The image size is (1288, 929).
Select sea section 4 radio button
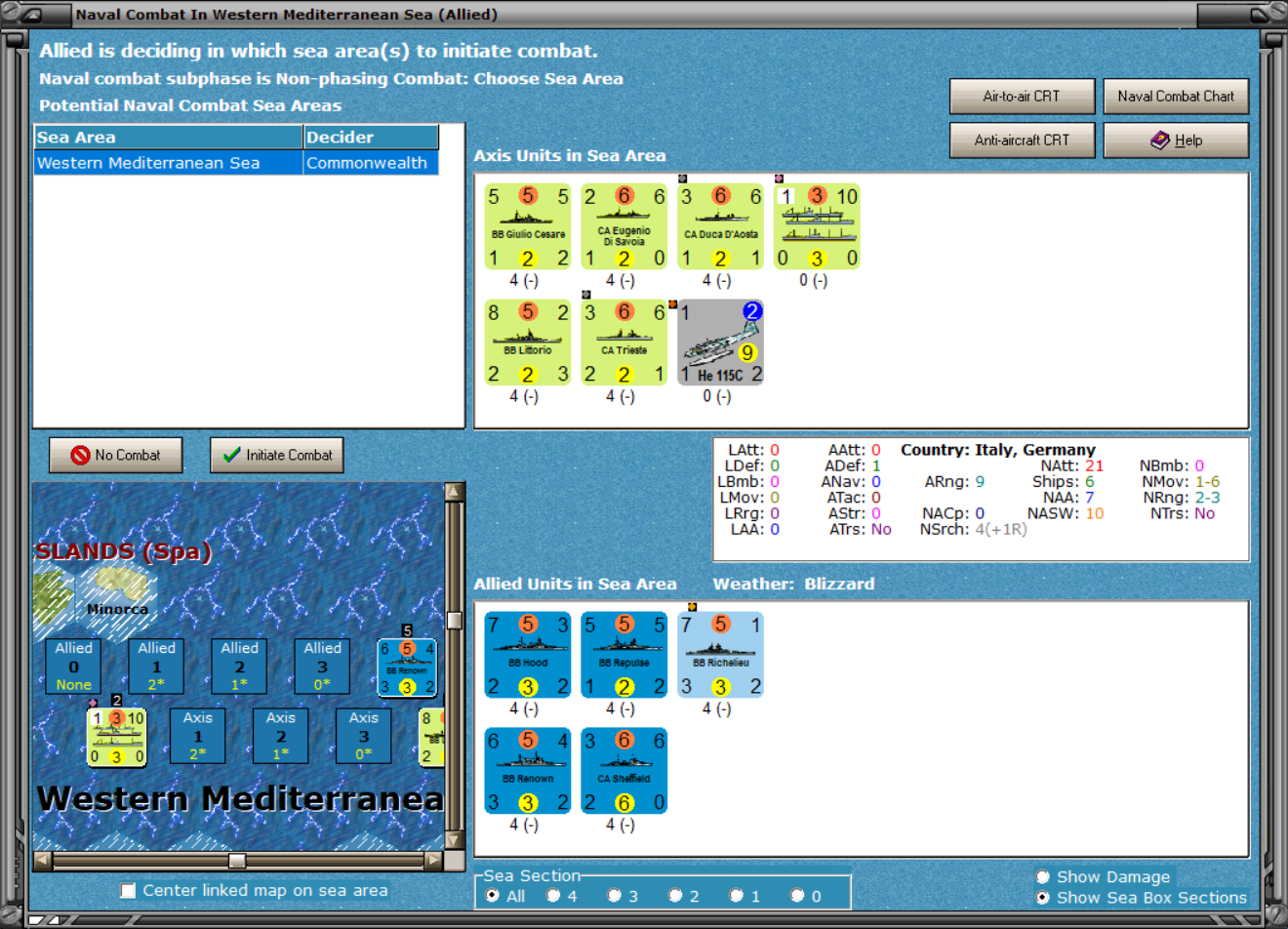point(553,896)
